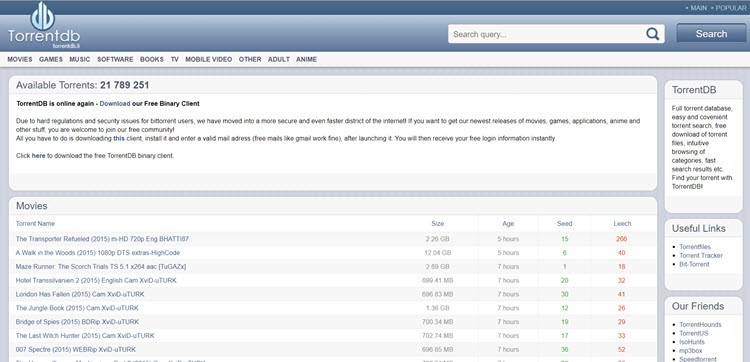Click the Available Torrents count 21 789 251
750x362 pixels.
coord(124,85)
